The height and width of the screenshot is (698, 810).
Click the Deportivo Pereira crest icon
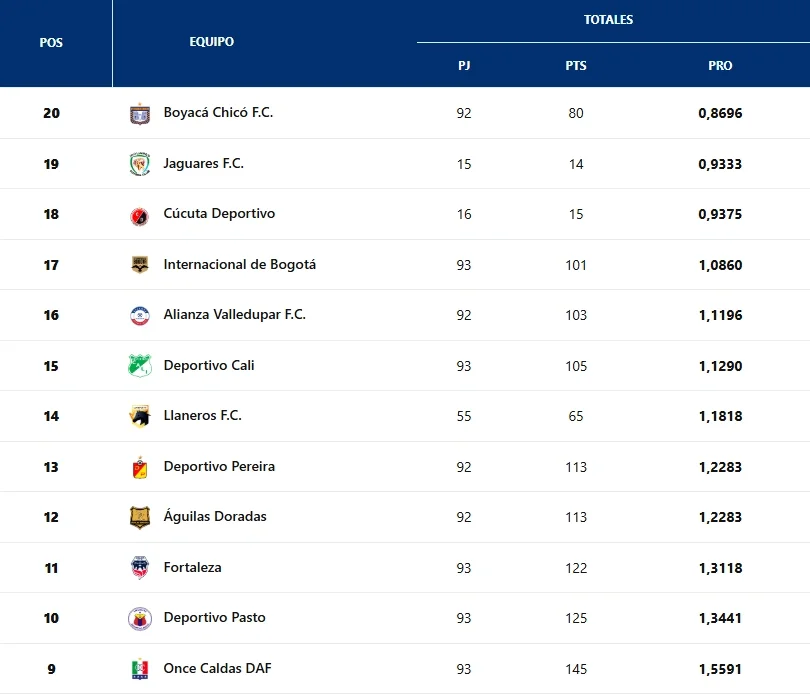tap(140, 467)
